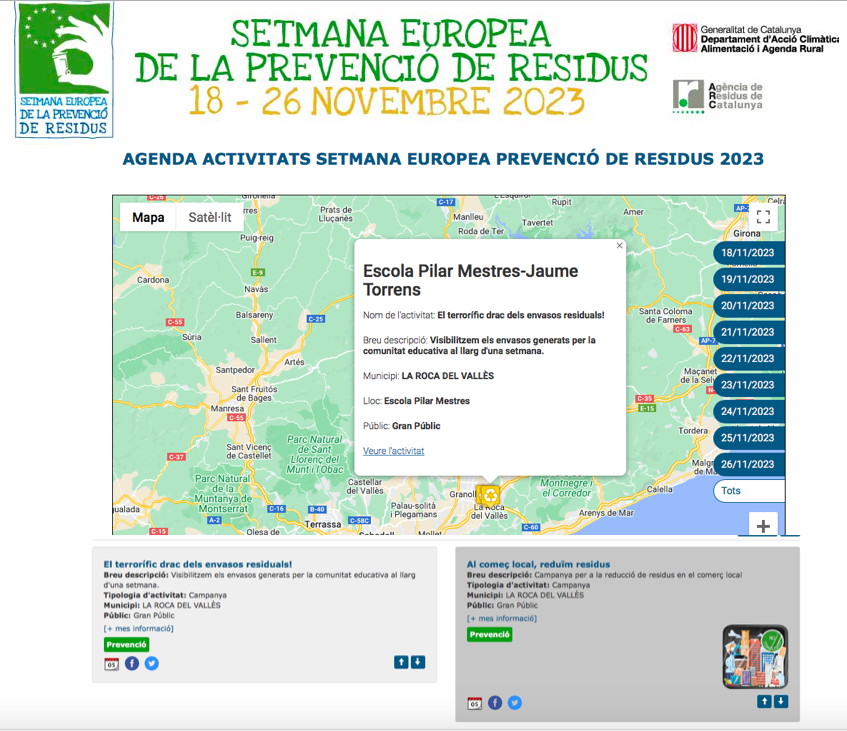The width and height of the screenshot is (847, 731).
Task: Open the calendar icon in the first activity card
Action: [111, 663]
